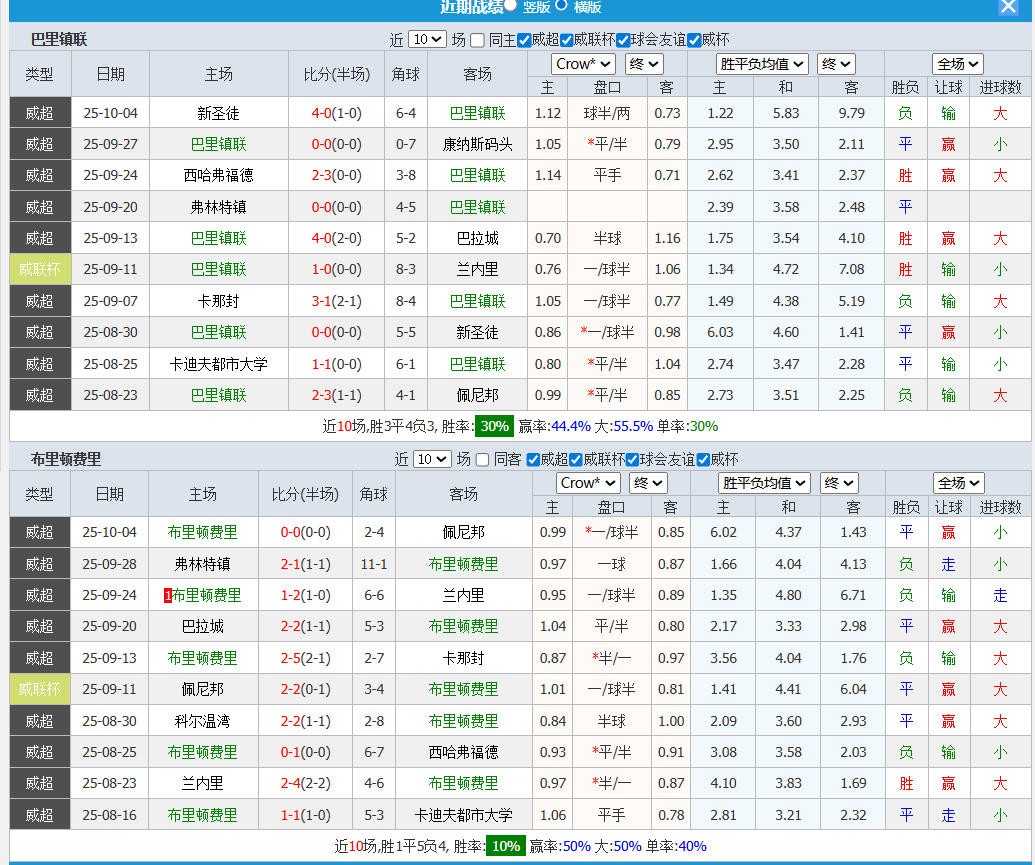1035x865 pixels.
Task: Open away team 康纳斯码头 link
Action: [x=477, y=144]
